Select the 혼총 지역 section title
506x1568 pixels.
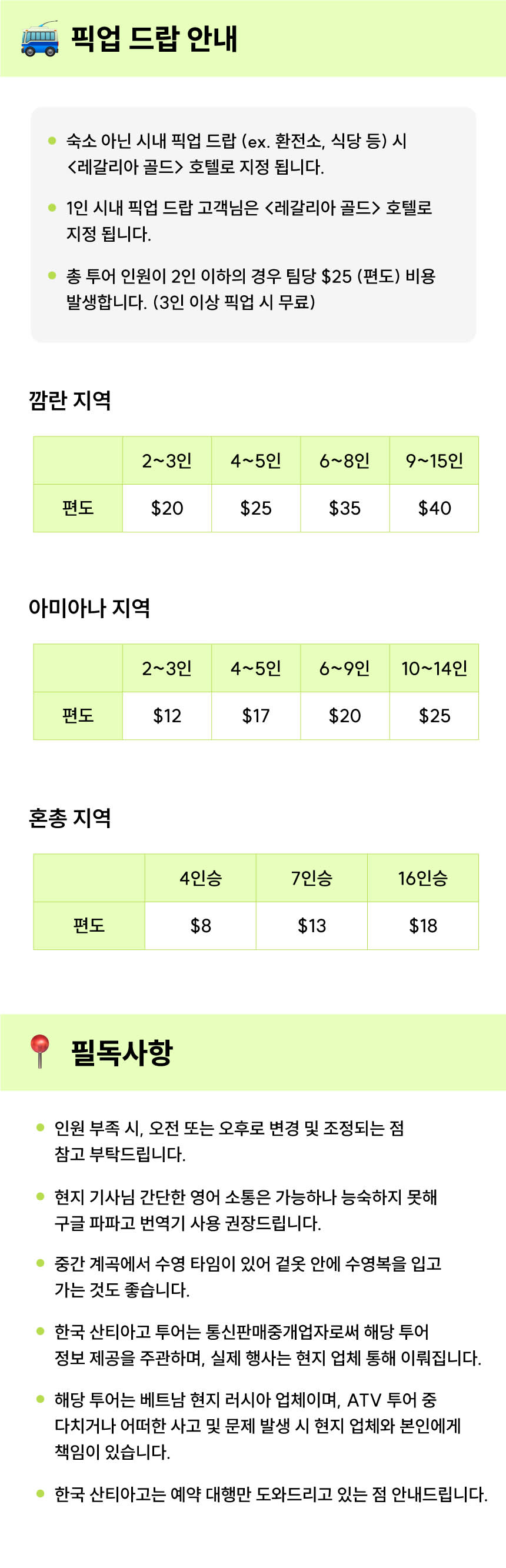[x=69, y=818]
